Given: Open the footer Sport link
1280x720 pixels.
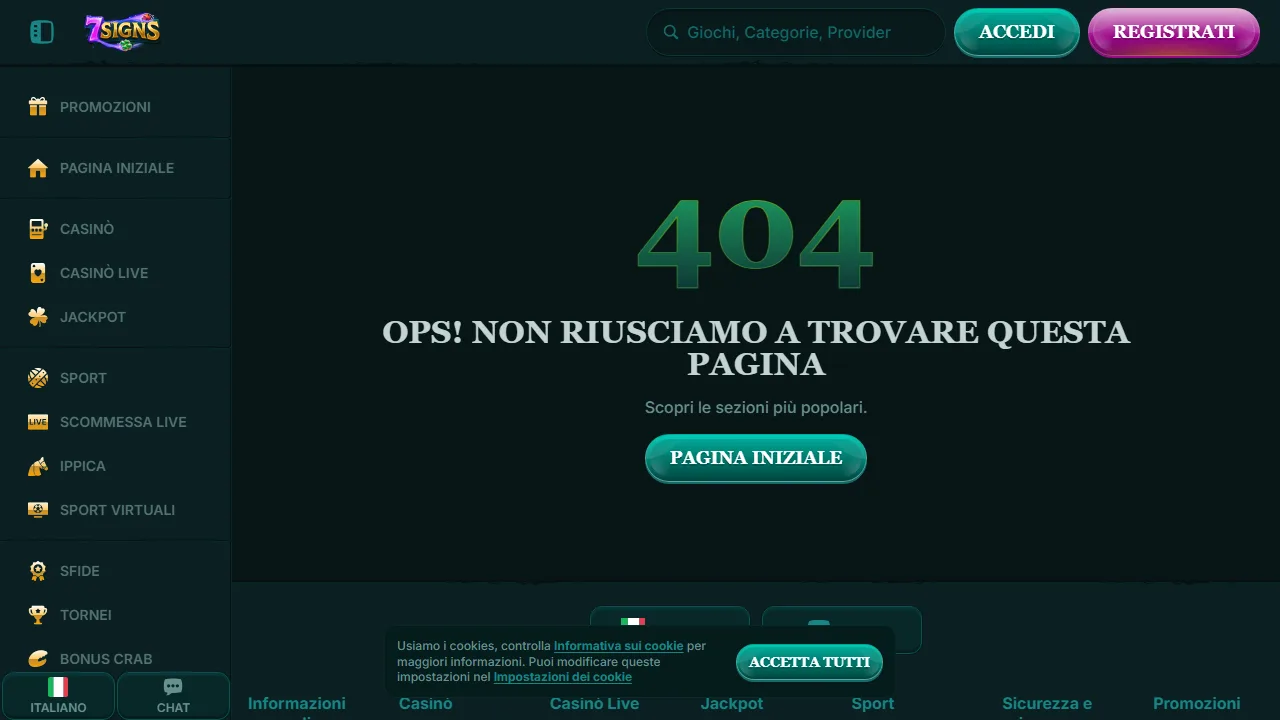Looking at the screenshot, I should (873, 704).
